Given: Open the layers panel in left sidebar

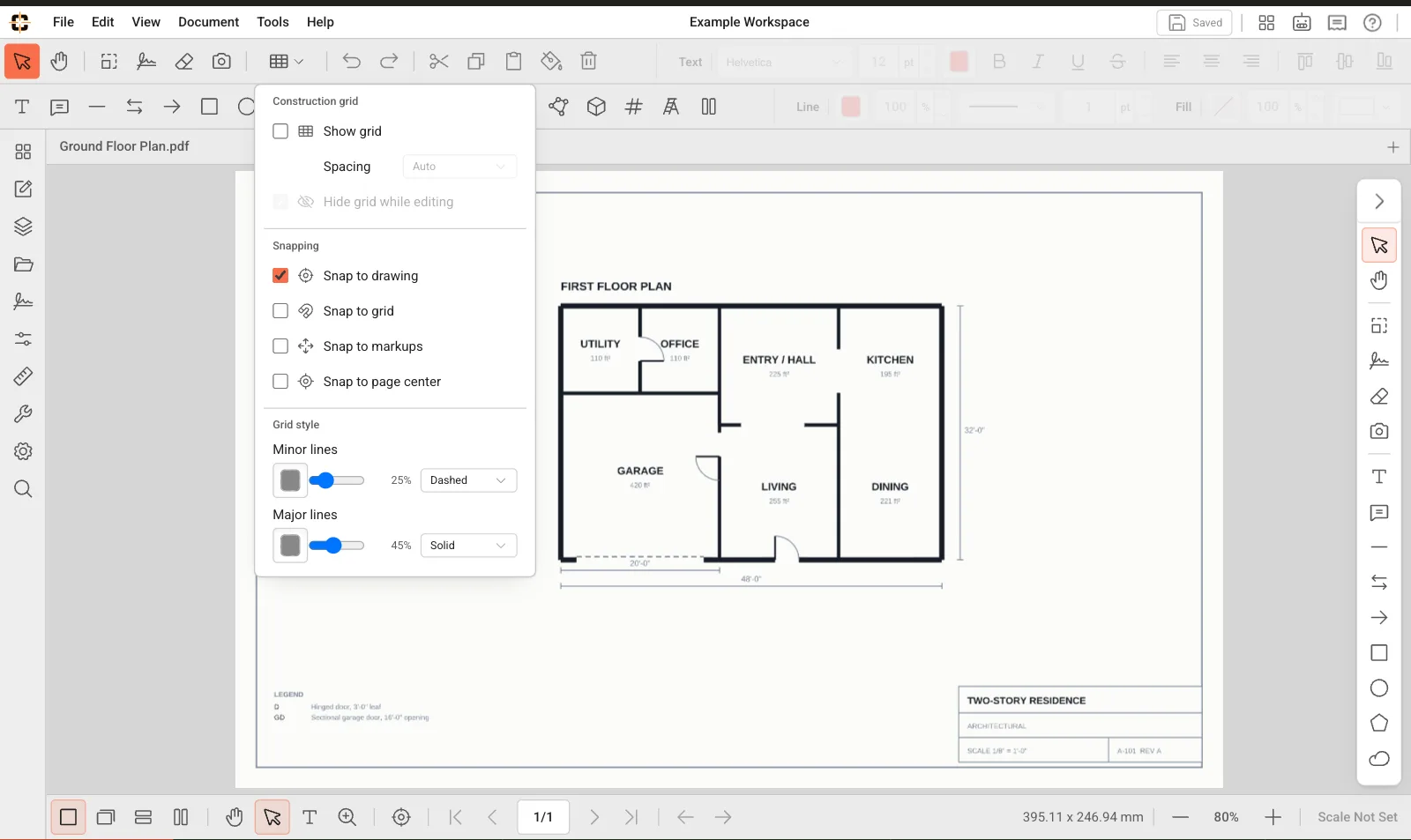Looking at the screenshot, I should [23, 227].
